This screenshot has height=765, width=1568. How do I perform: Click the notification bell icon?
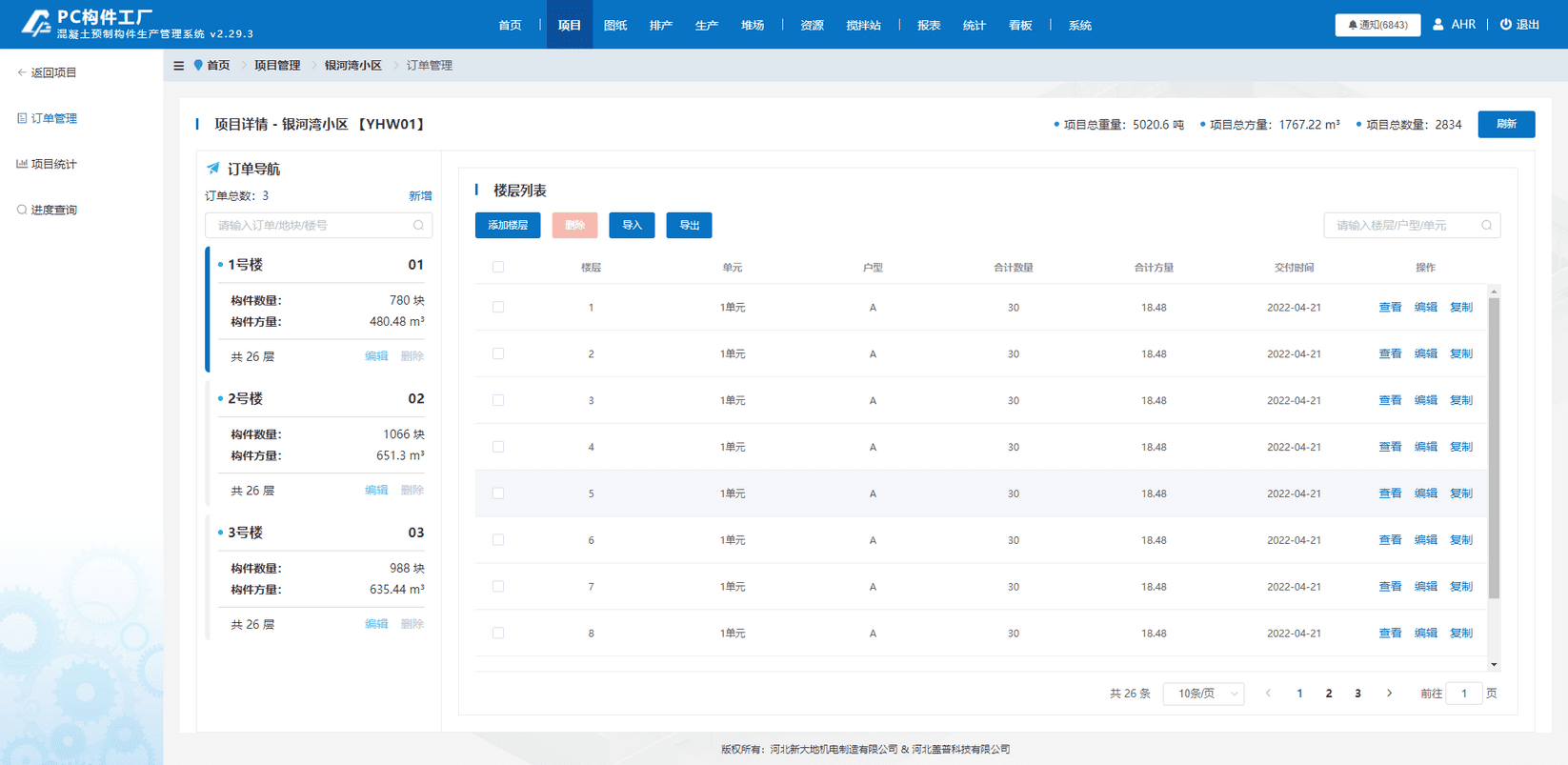1352,25
